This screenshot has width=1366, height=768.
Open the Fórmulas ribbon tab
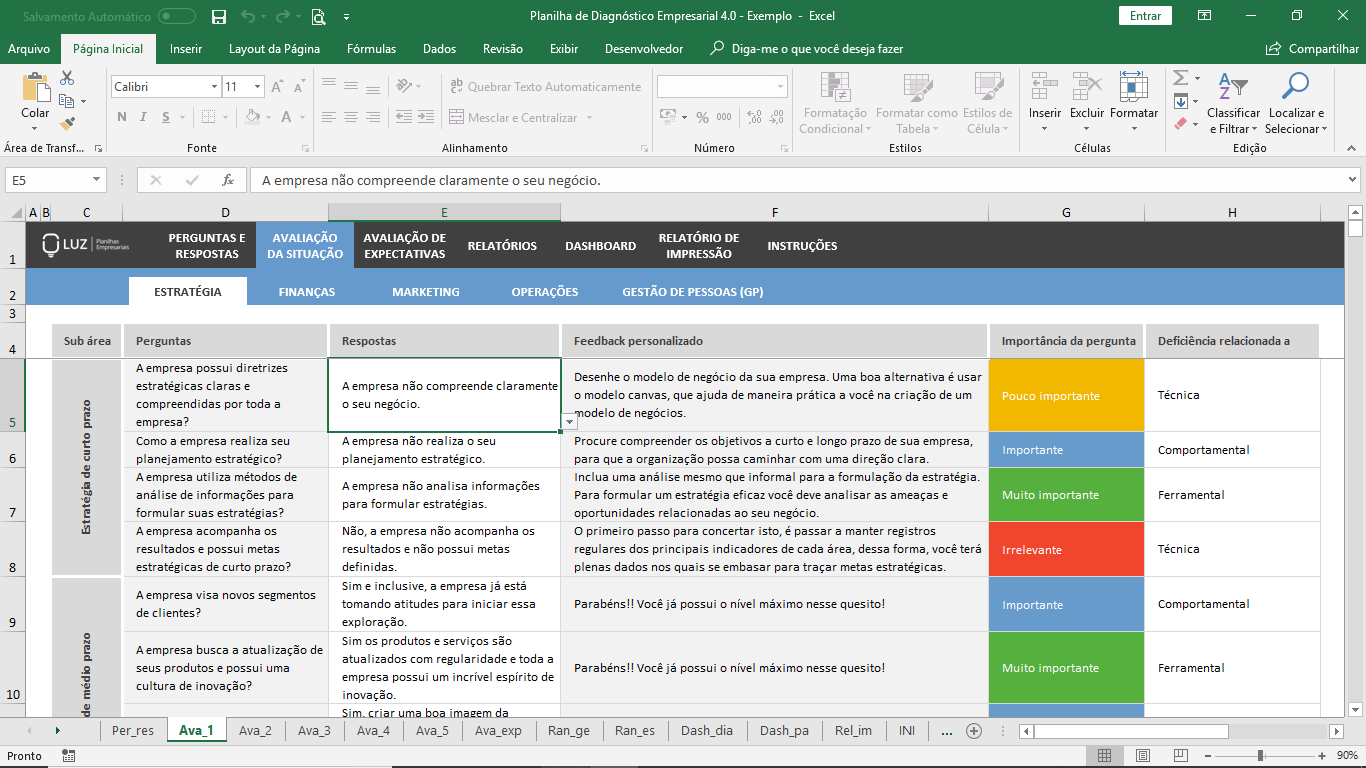click(x=371, y=49)
